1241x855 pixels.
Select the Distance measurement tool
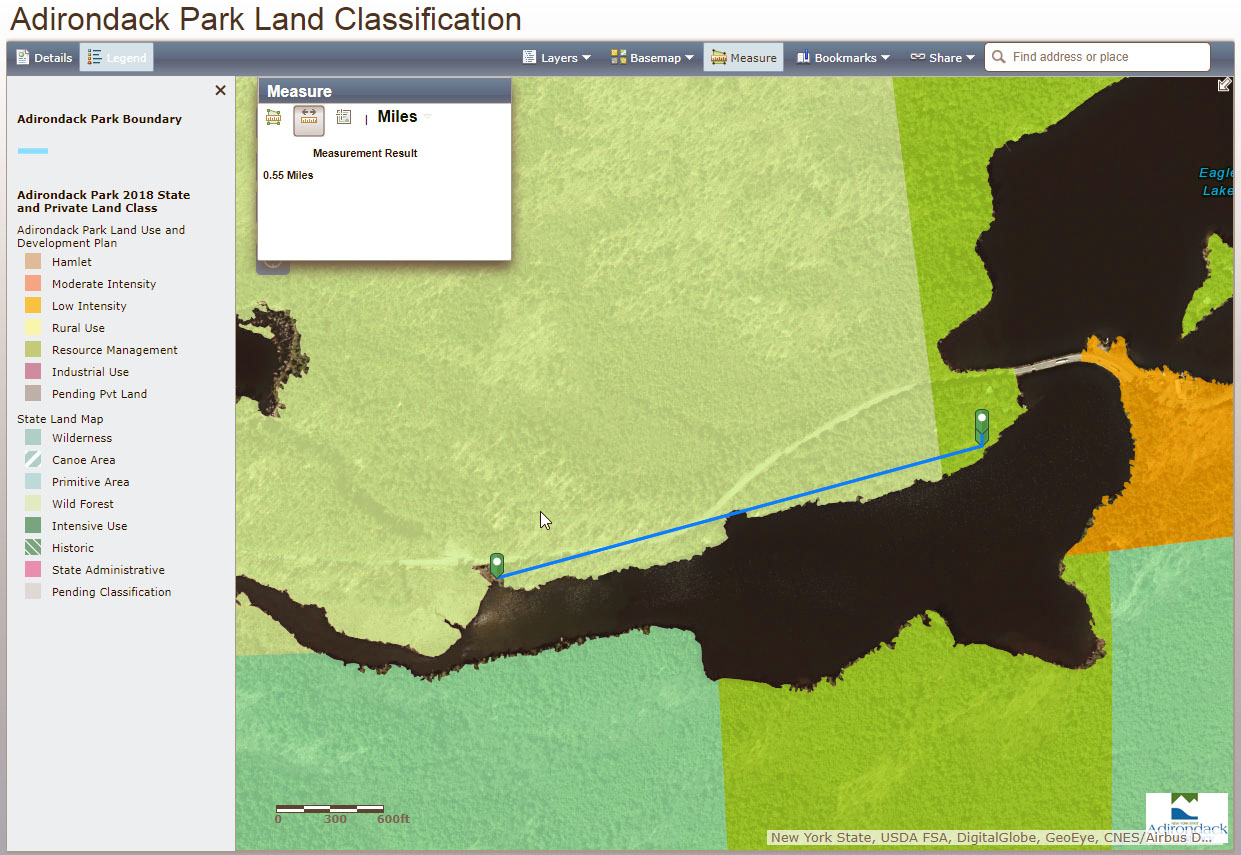308,119
